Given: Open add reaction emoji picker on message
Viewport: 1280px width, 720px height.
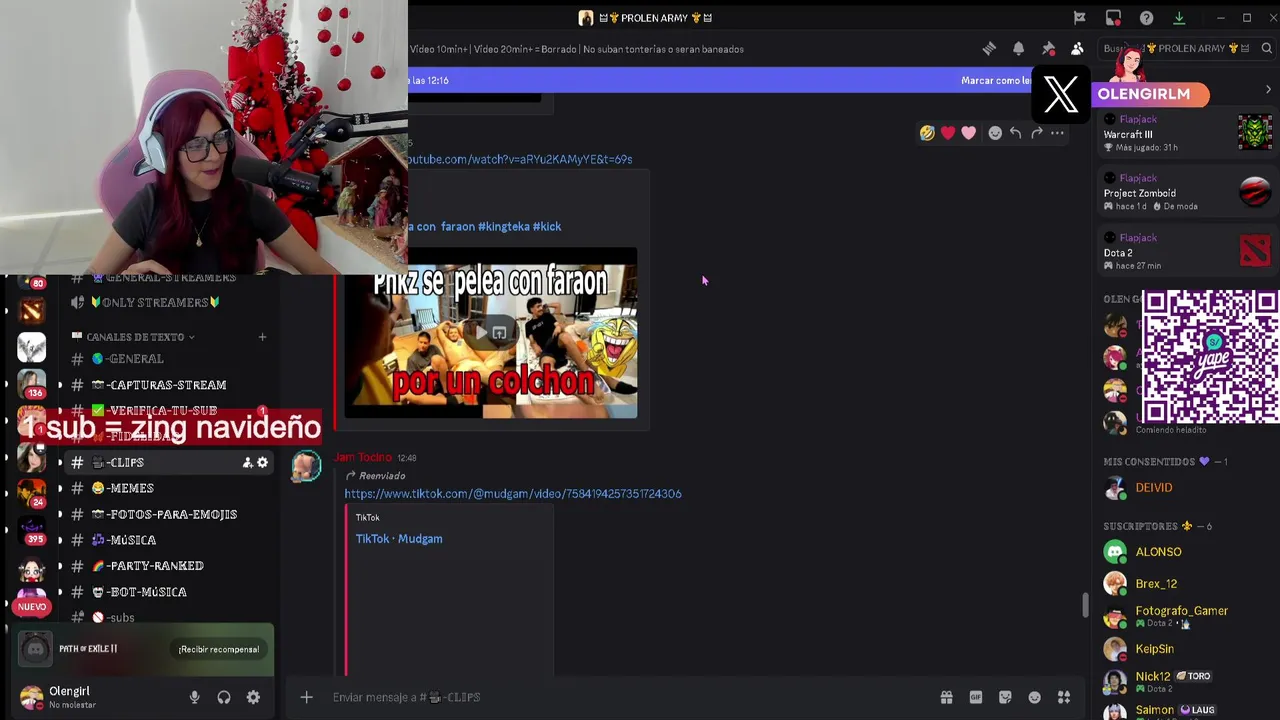Looking at the screenshot, I should (x=995, y=133).
